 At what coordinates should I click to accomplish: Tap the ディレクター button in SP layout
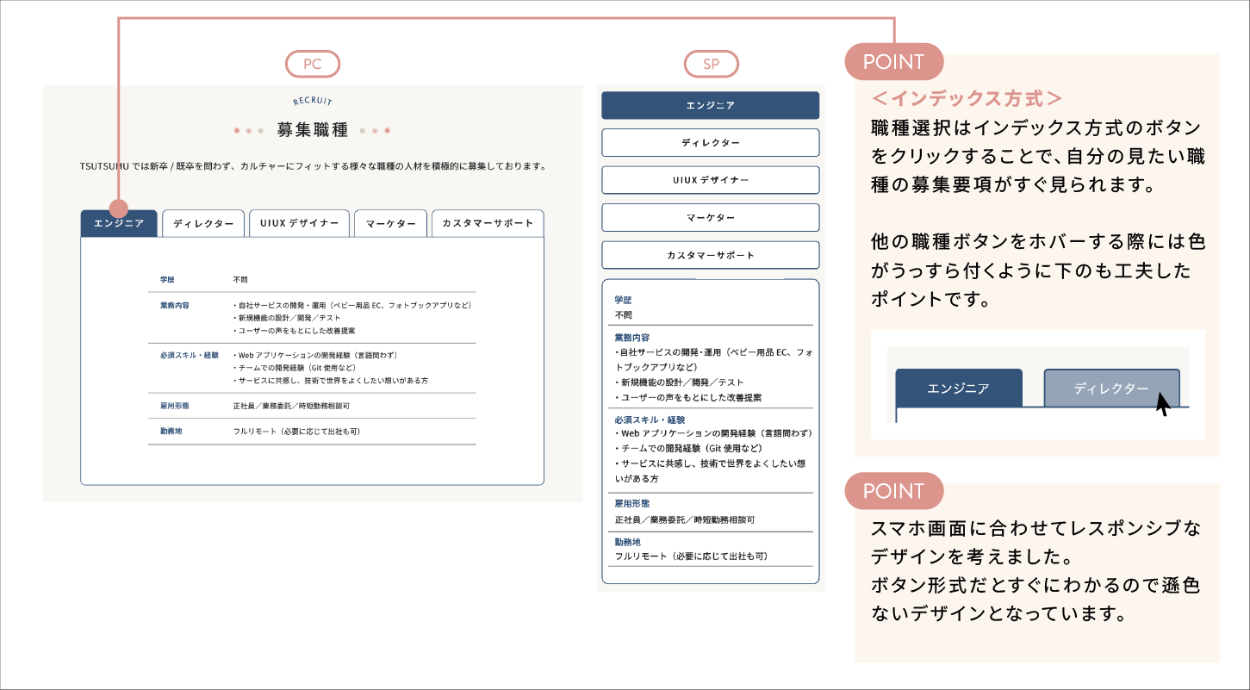[710, 143]
